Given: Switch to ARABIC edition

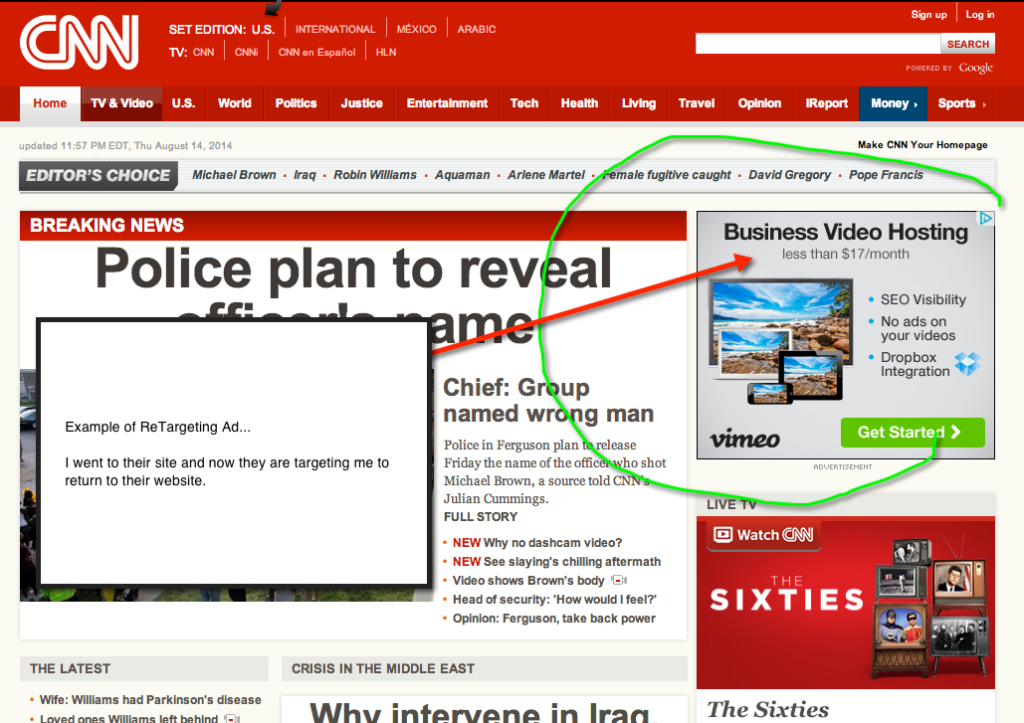Looking at the screenshot, I should (x=476, y=29).
